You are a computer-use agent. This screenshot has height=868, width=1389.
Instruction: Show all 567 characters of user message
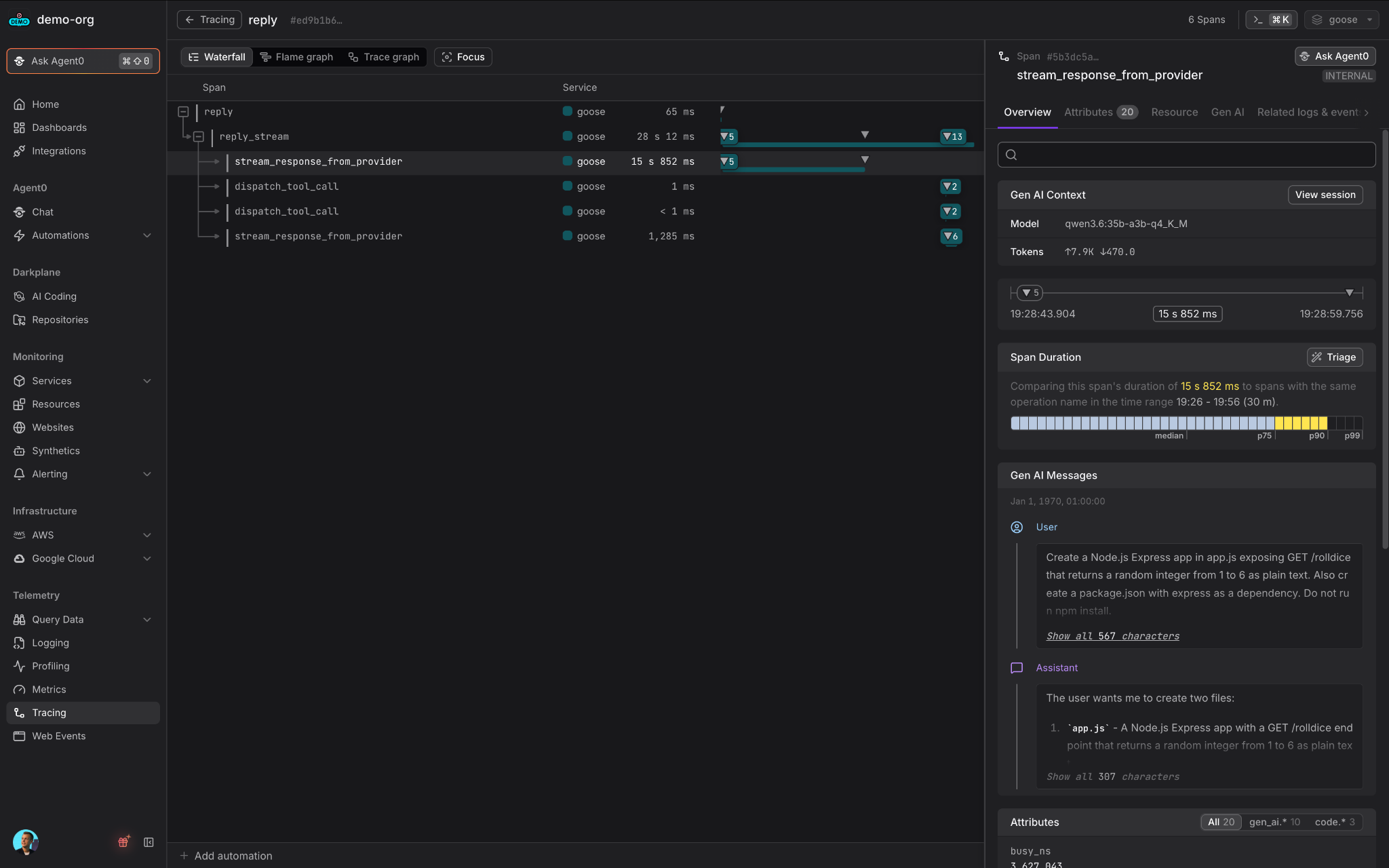[1112, 636]
